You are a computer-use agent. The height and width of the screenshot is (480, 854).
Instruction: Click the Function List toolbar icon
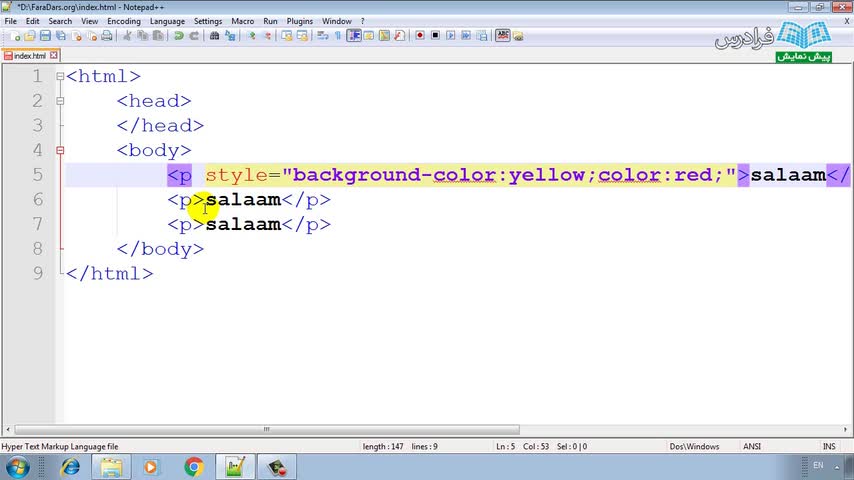399,36
